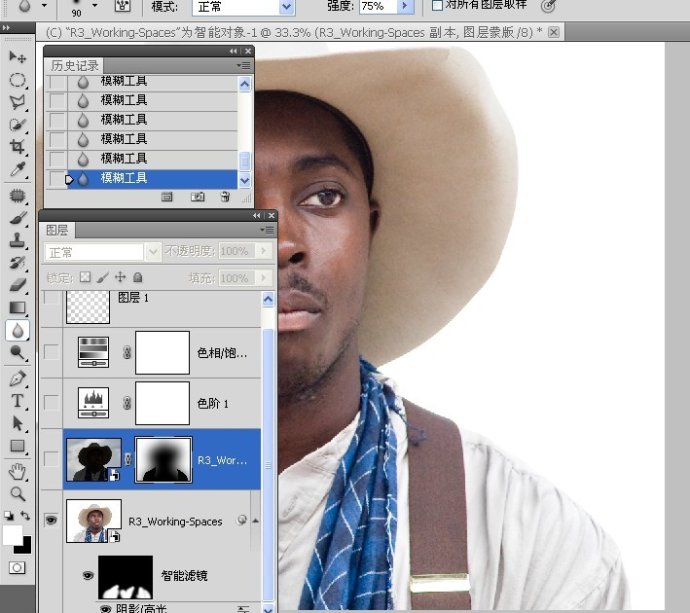Show the Hue/Saturation layer
Viewport: 690px width, 613px height.
[51, 352]
